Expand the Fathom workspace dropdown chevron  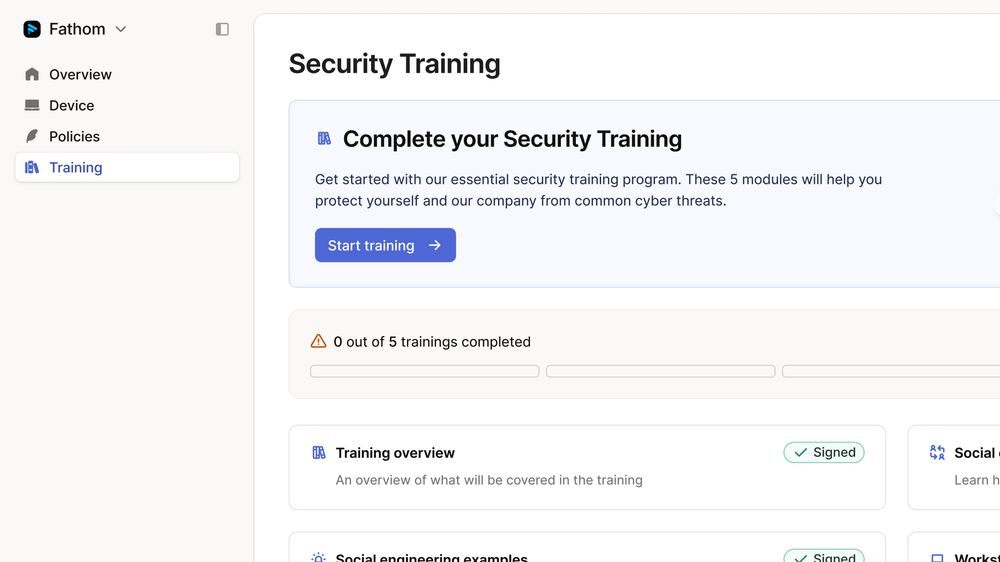click(121, 29)
